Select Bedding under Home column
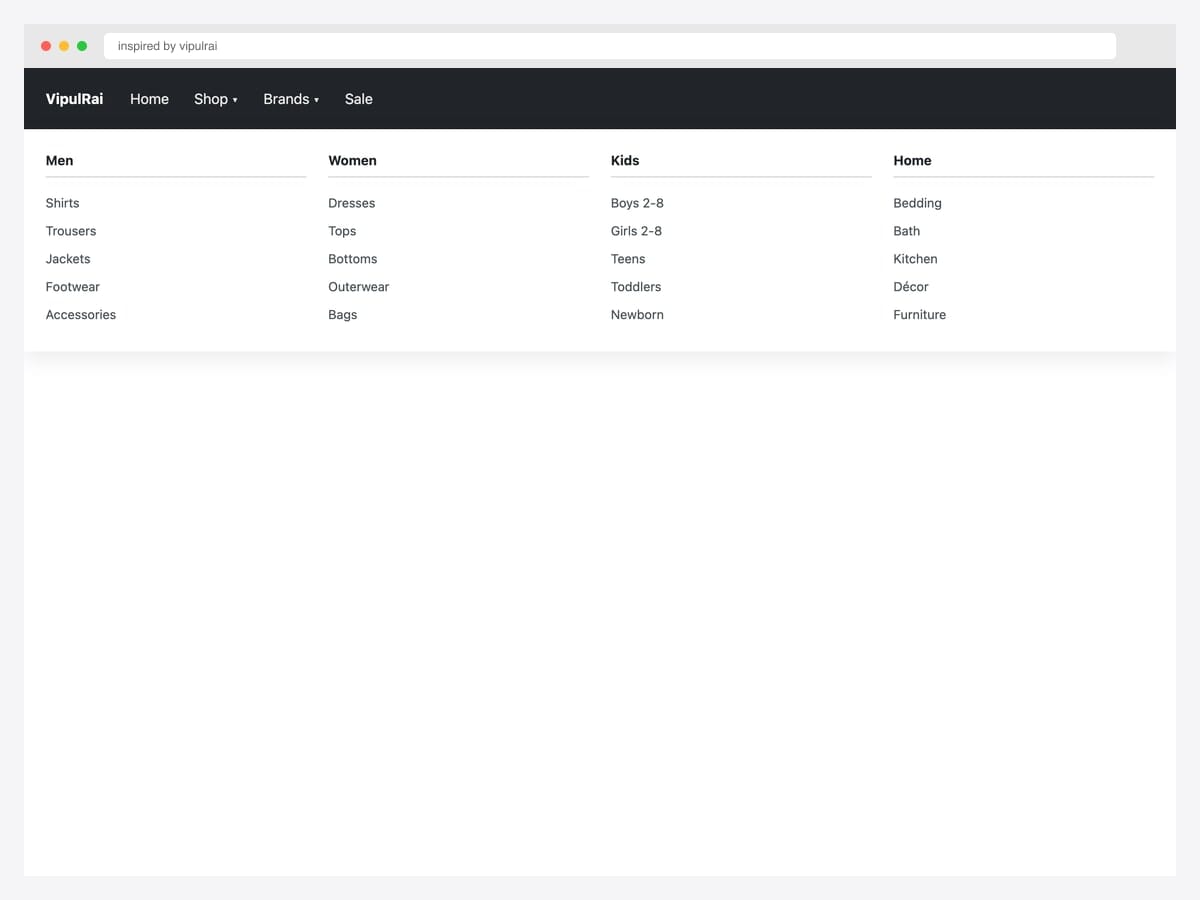The image size is (1200, 900). (x=918, y=203)
